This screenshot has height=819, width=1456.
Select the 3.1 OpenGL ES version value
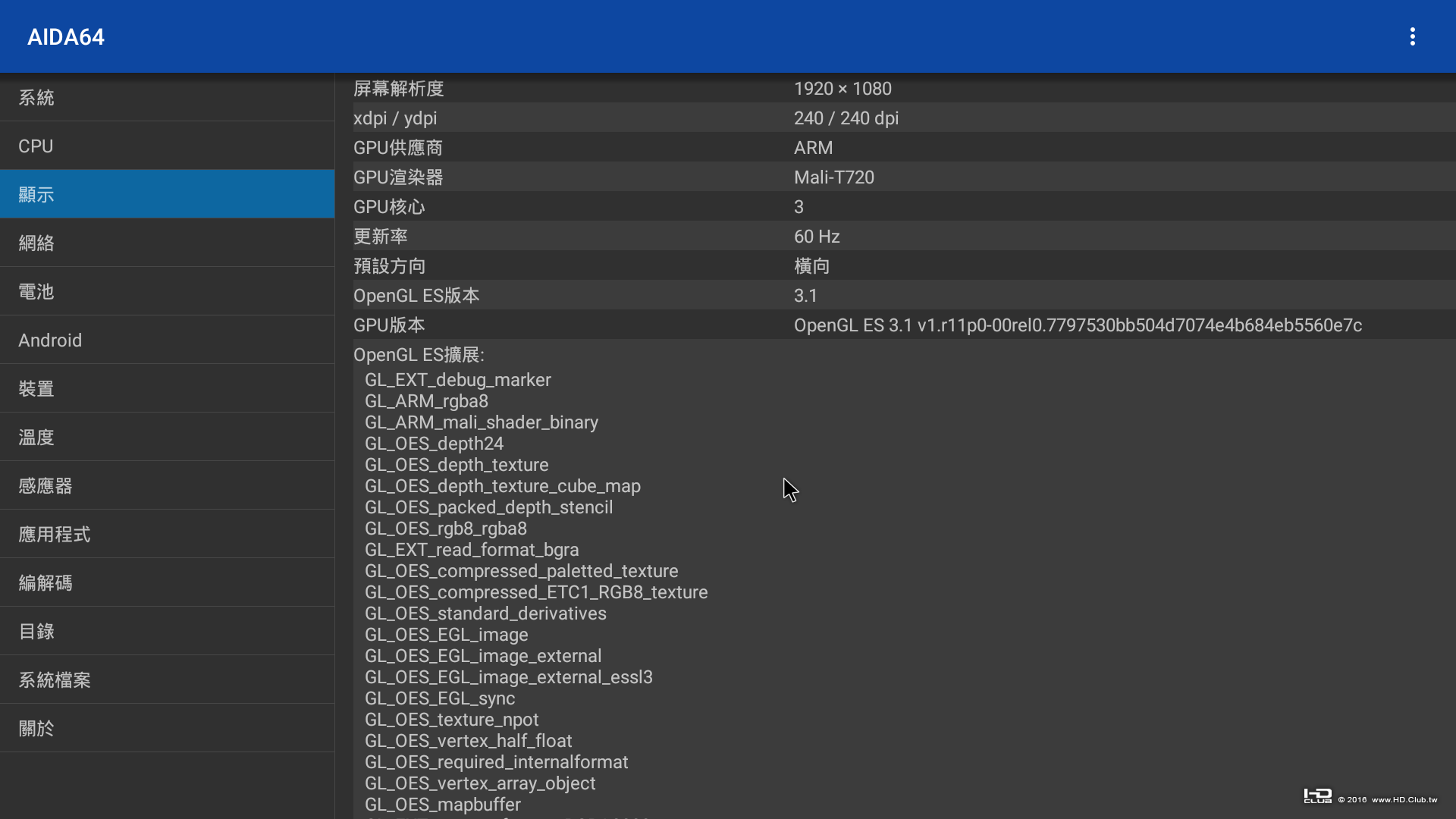click(805, 296)
